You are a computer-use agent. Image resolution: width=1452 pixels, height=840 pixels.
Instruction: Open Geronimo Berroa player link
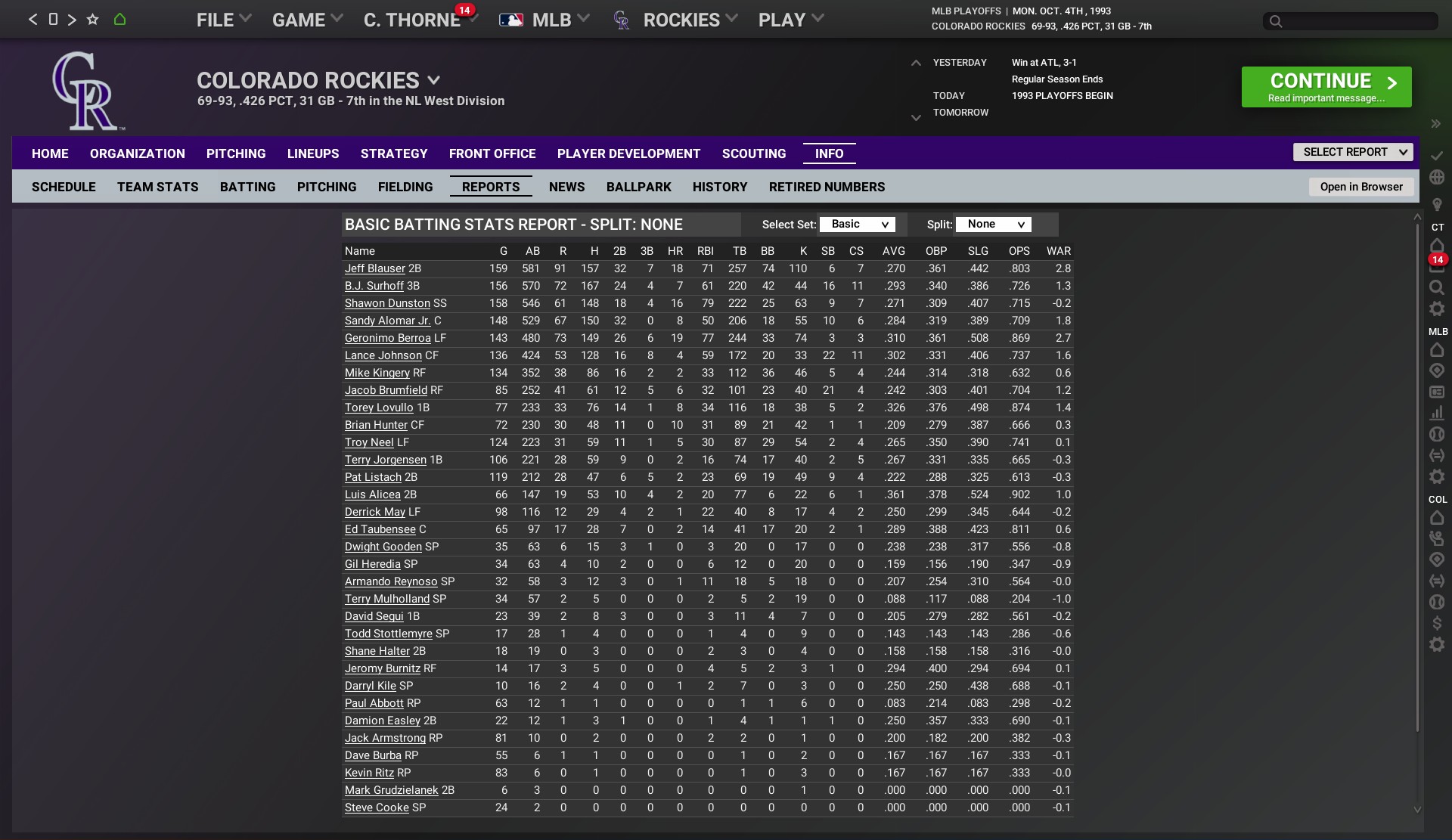(x=388, y=338)
